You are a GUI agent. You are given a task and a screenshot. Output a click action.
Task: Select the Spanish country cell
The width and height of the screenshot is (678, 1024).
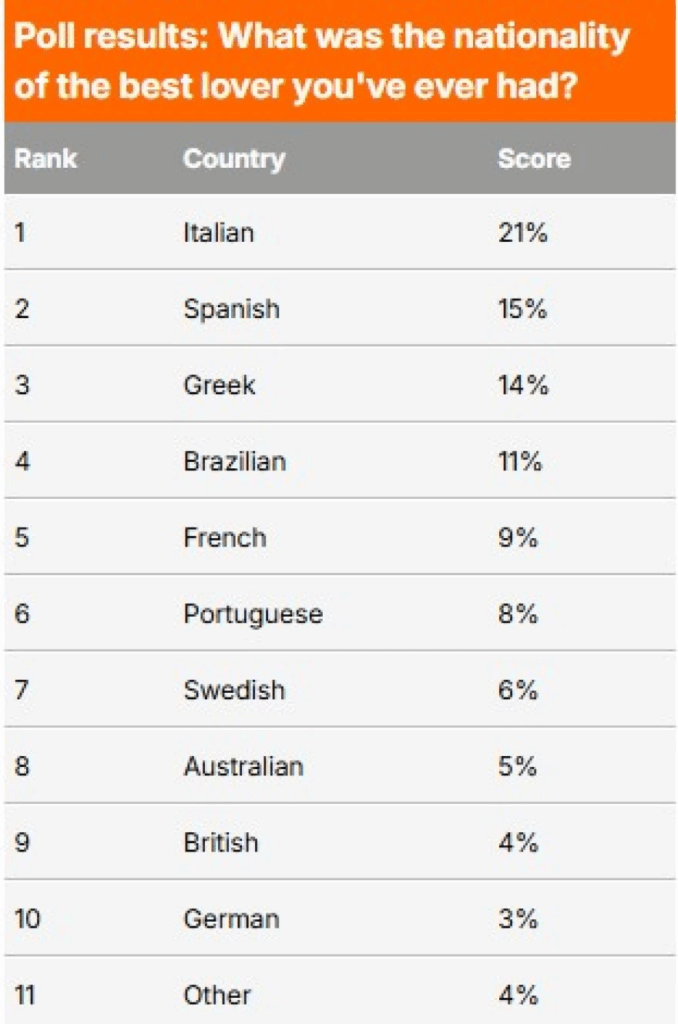(x=232, y=309)
